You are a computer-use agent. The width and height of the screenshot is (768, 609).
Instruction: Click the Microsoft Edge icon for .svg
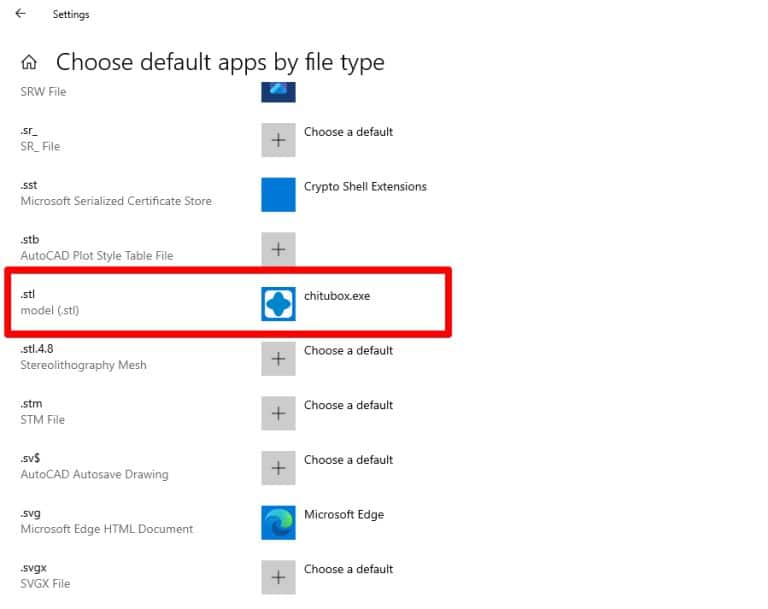pos(278,522)
